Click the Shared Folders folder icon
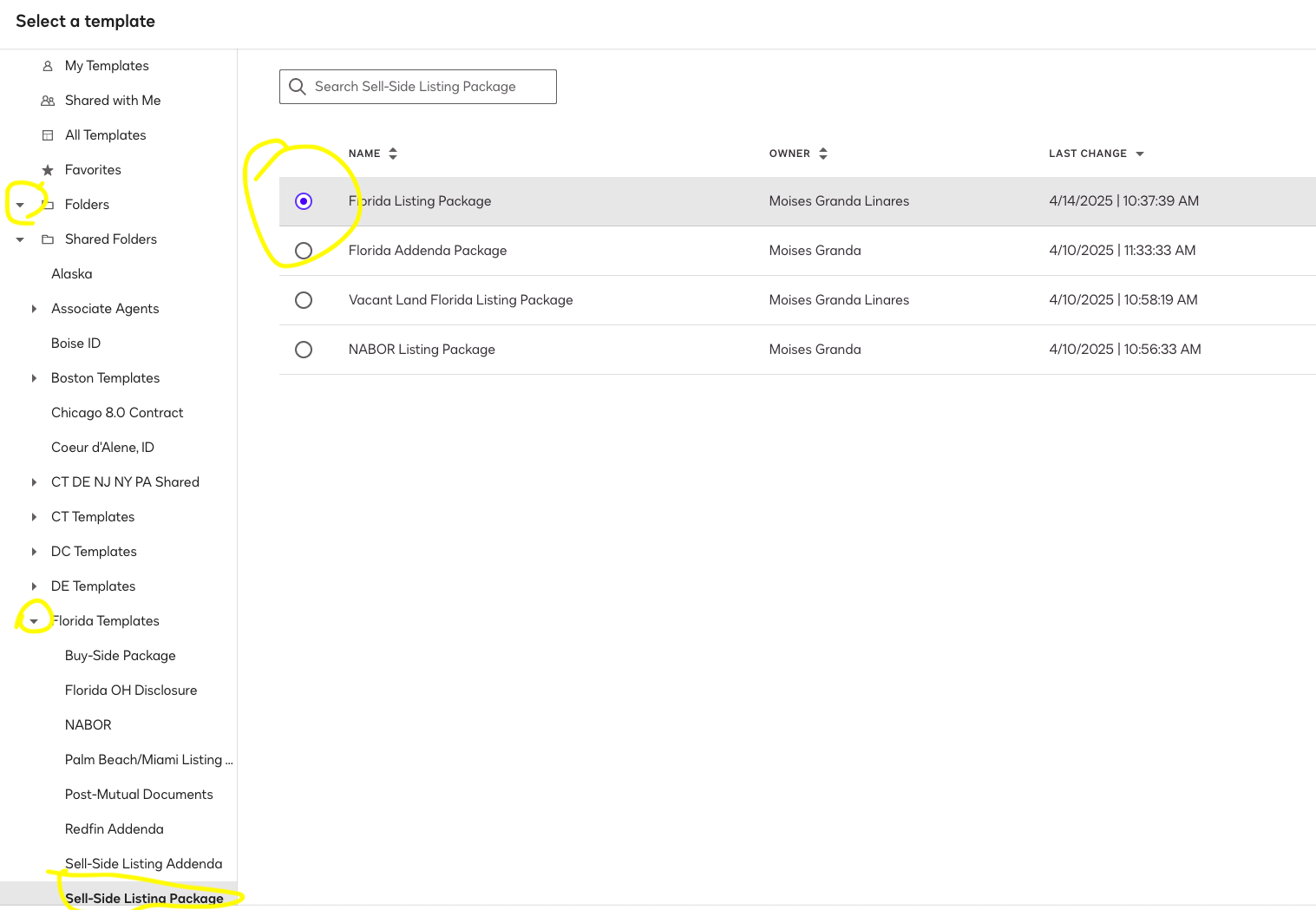Viewport: 1316px width, 910px height. [x=48, y=239]
